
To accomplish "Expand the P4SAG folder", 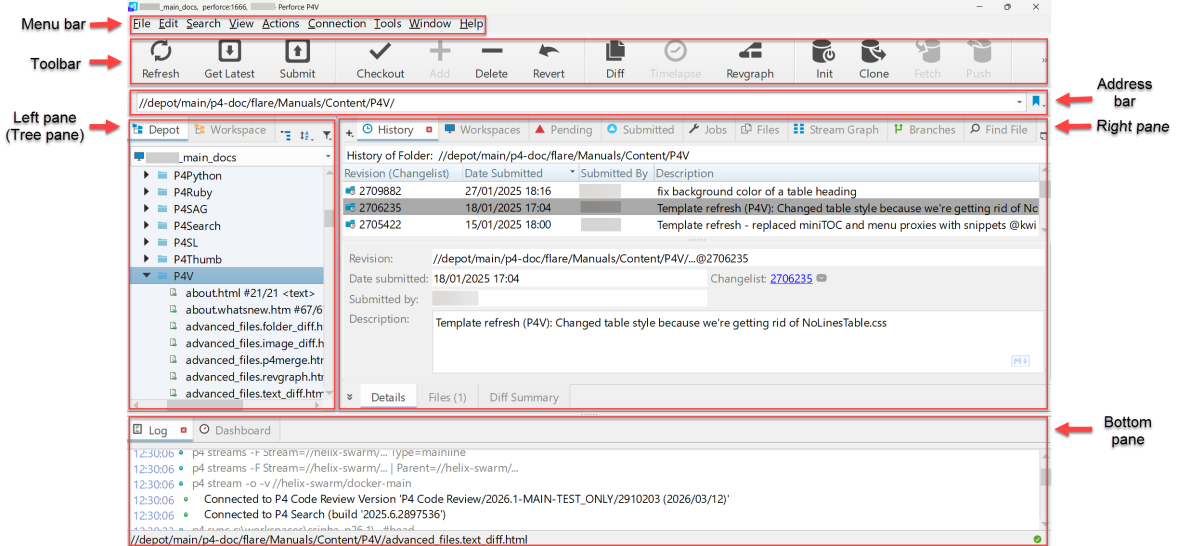I will click(146, 209).
